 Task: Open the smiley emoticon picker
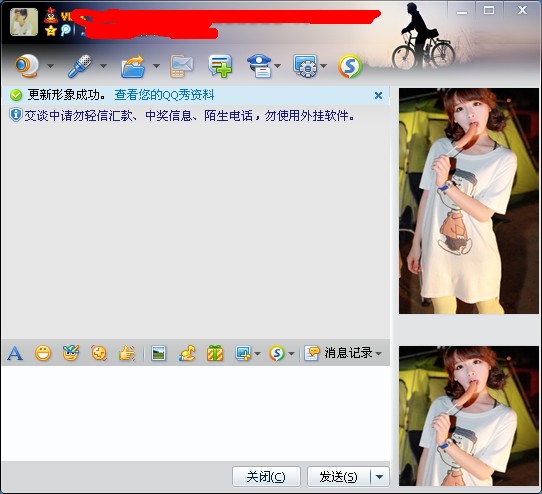(x=43, y=353)
